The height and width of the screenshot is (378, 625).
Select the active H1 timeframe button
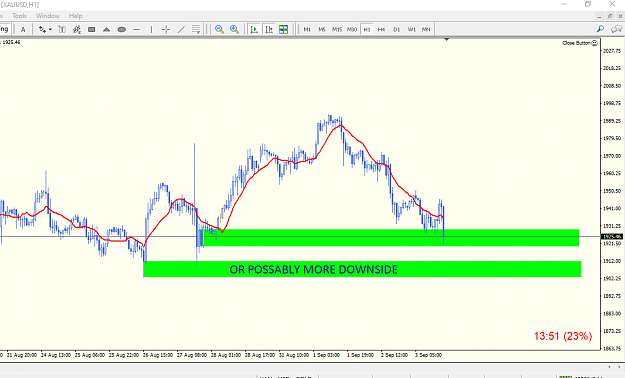pos(367,30)
